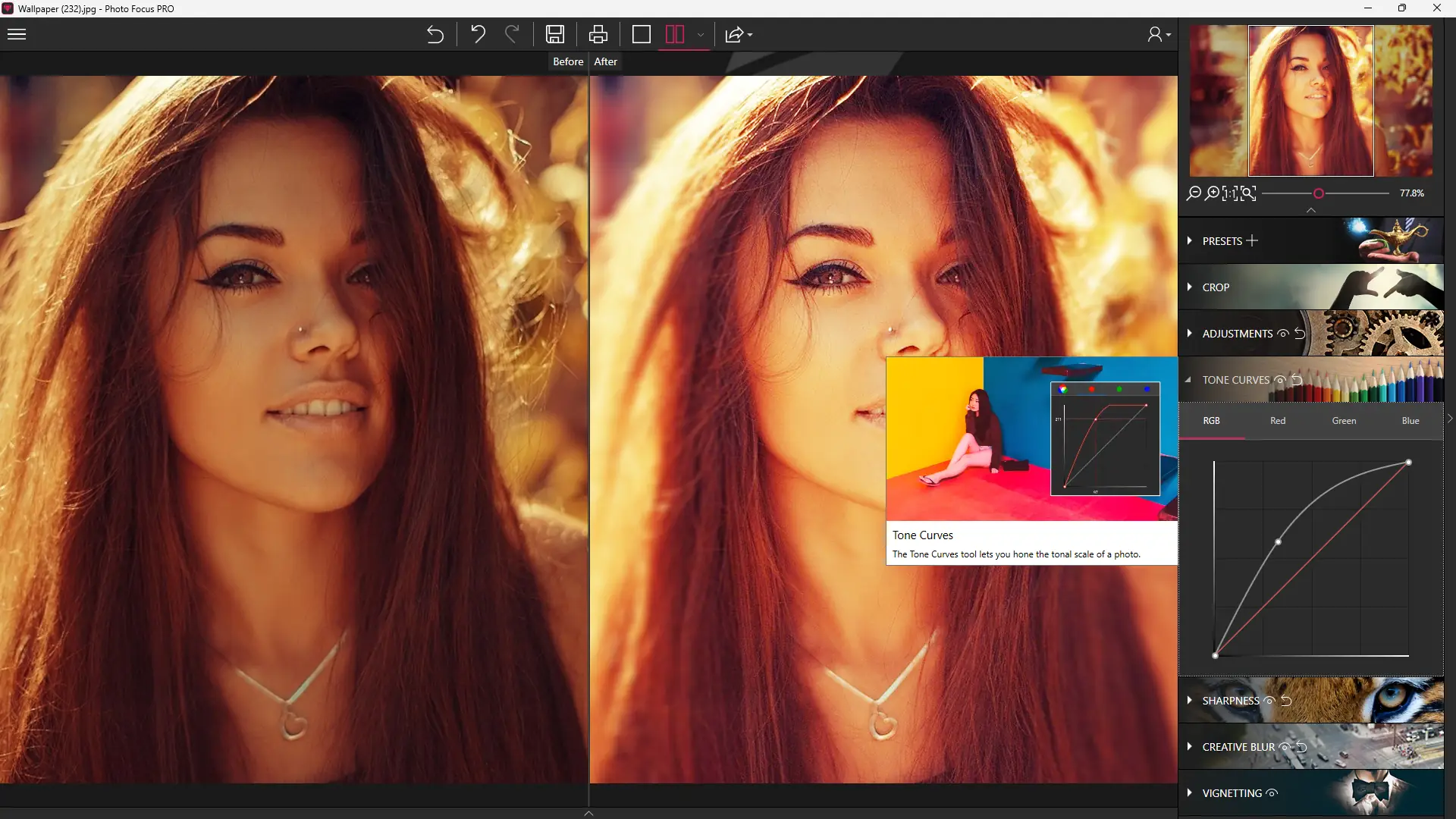The width and height of the screenshot is (1456, 819).
Task: Click the fit-to-screen zoom icon
Action: coord(1248,193)
